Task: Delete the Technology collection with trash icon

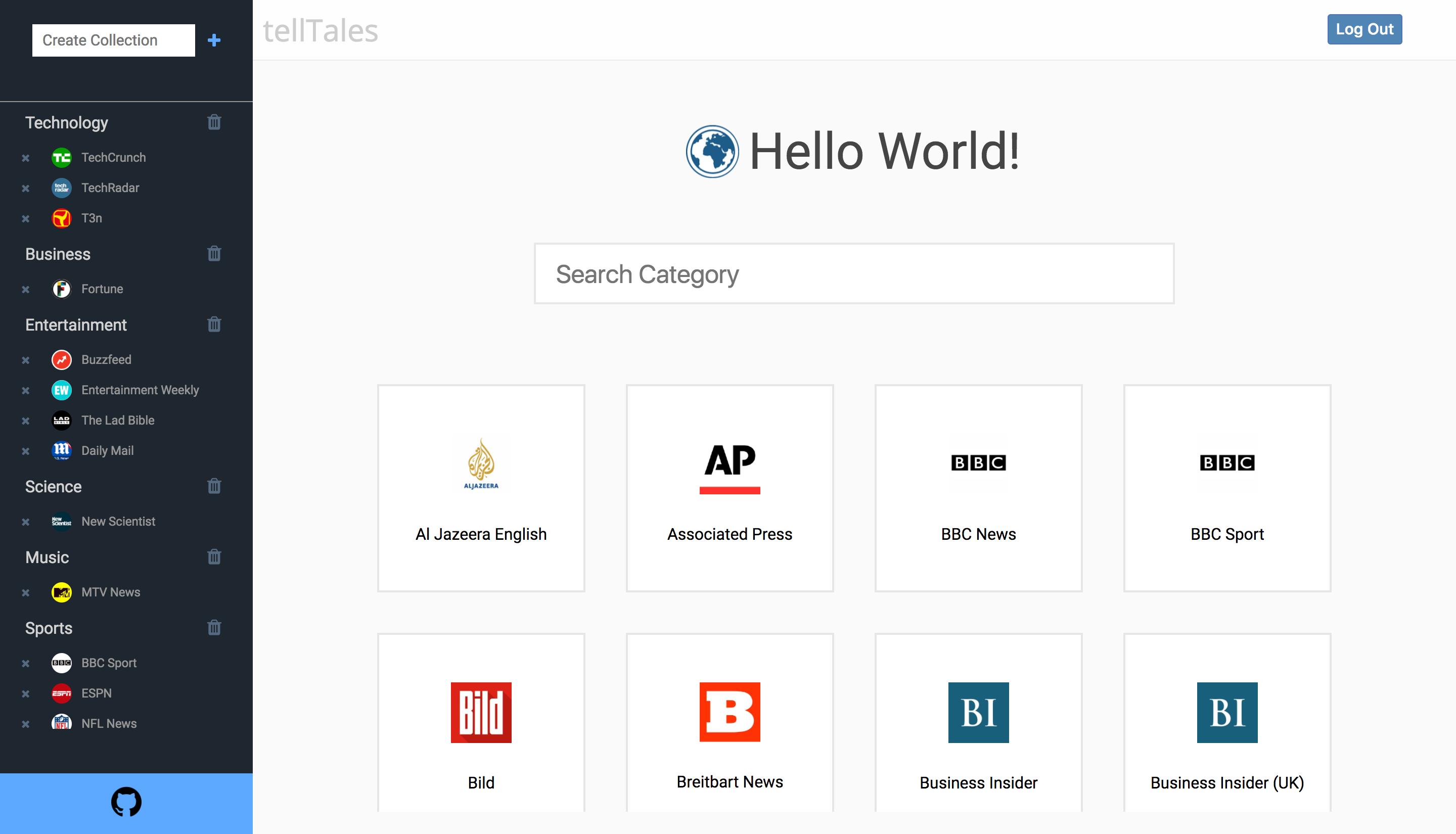Action: tap(214, 122)
